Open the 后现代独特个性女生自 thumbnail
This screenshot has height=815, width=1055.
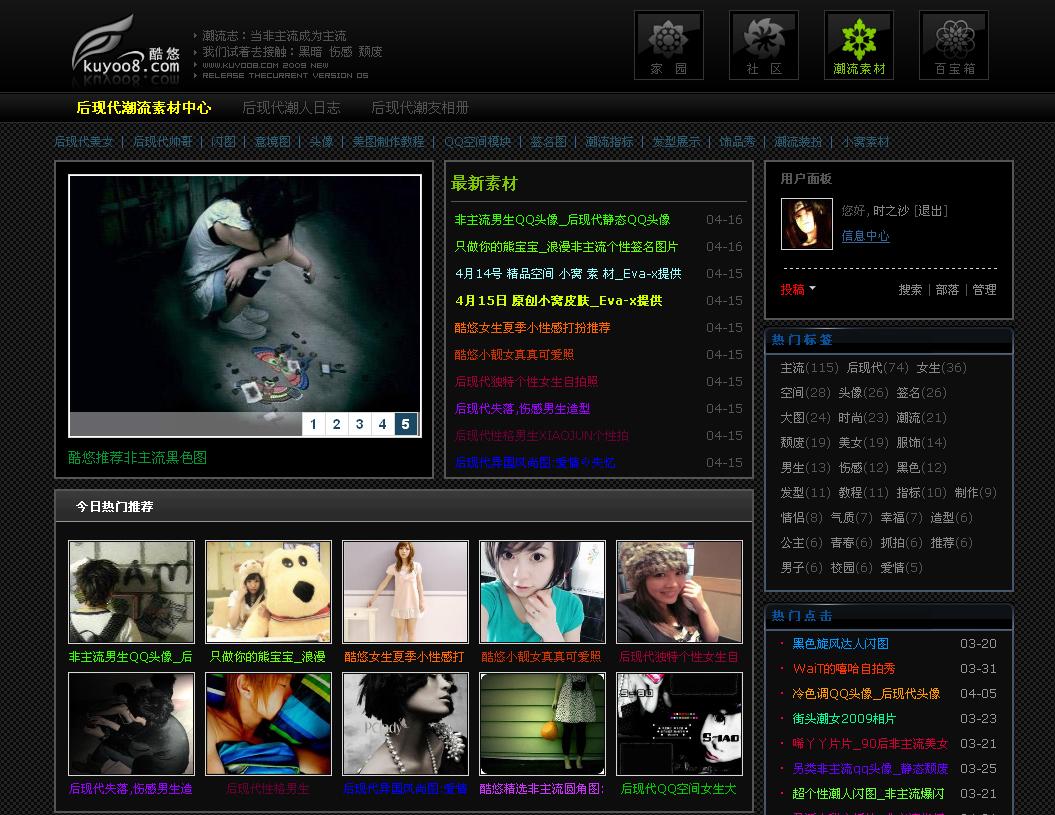(x=680, y=592)
